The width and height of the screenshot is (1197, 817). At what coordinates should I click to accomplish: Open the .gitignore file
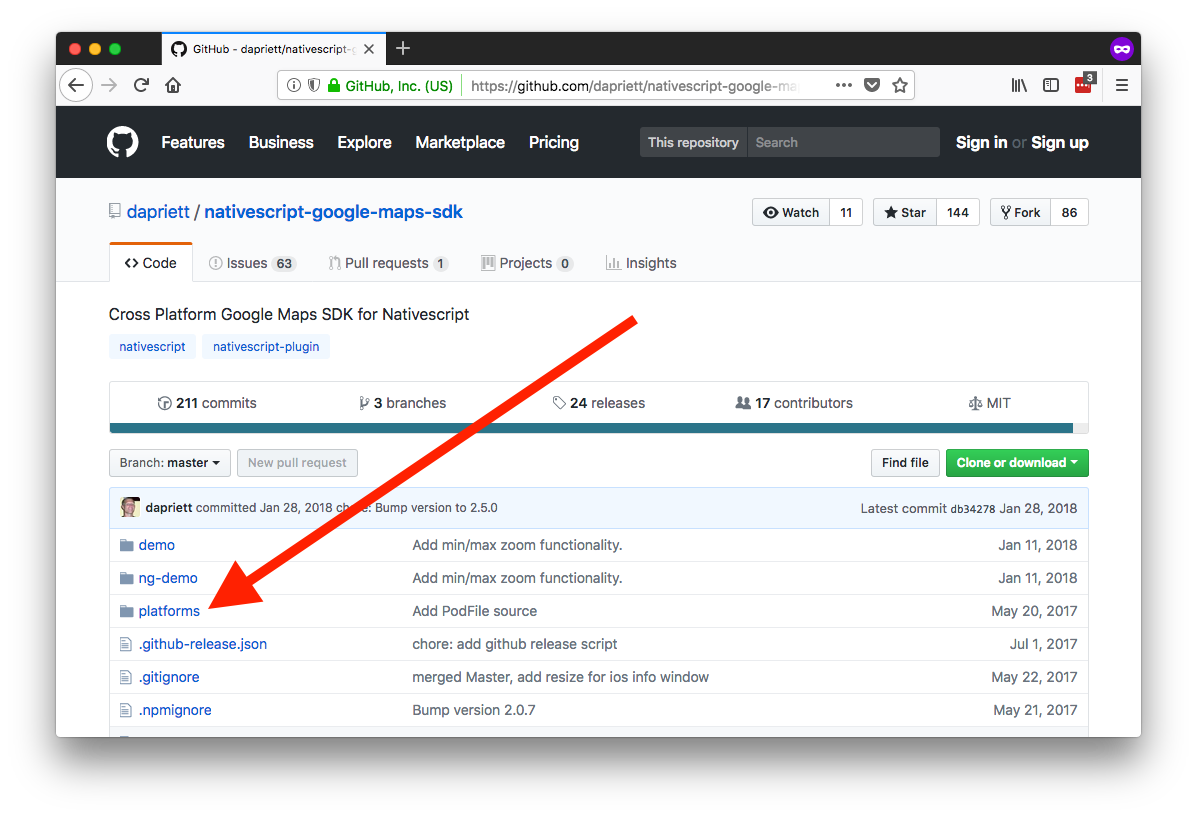(169, 677)
